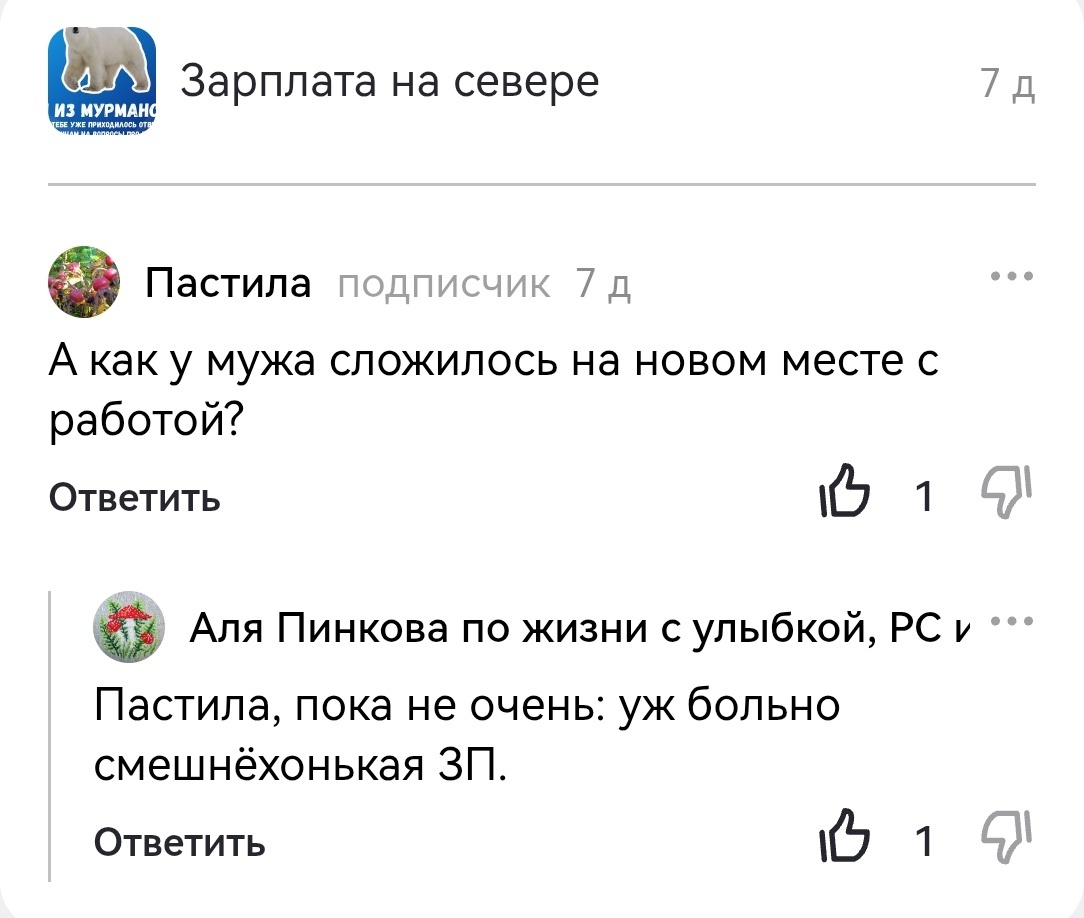Dislike Аля Пинкова's reply
This screenshot has width=1084, height=918.
click(1007, 838)
